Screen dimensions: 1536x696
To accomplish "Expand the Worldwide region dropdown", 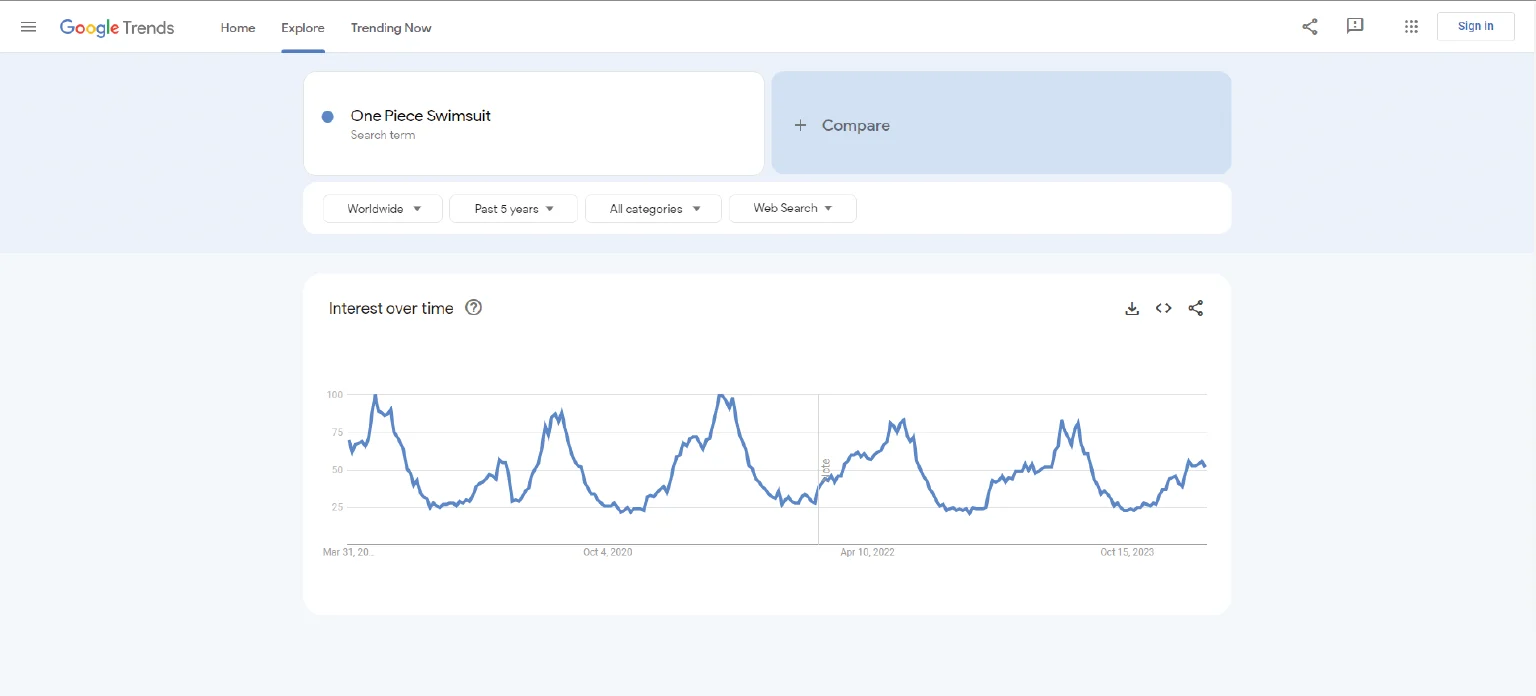I will pos(383,209).
